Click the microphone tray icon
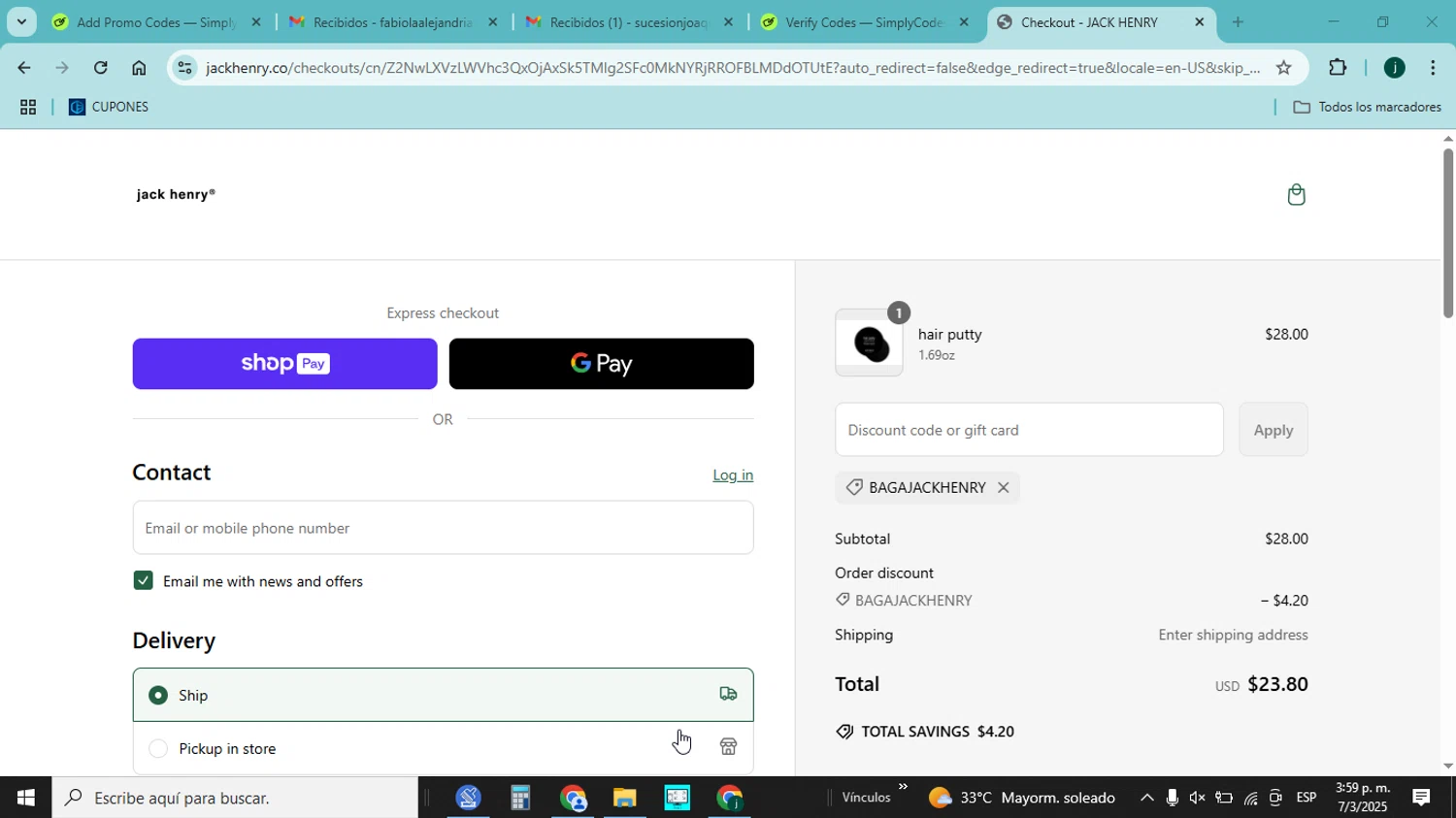The image size is (1456, 818). pos(1172,799)
